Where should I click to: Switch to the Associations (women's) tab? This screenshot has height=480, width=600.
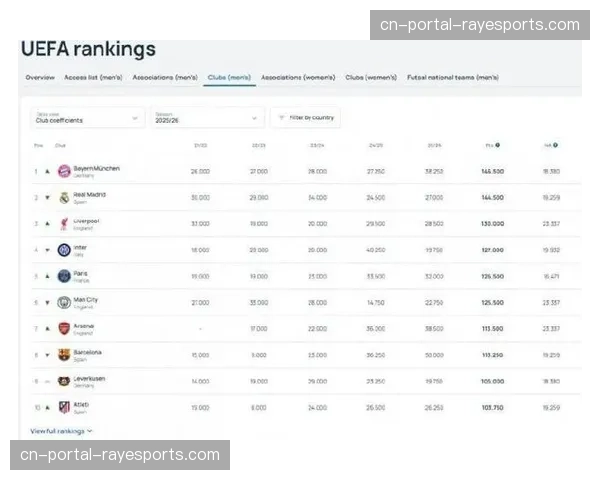pyautogui.click(x=298, y=77)
